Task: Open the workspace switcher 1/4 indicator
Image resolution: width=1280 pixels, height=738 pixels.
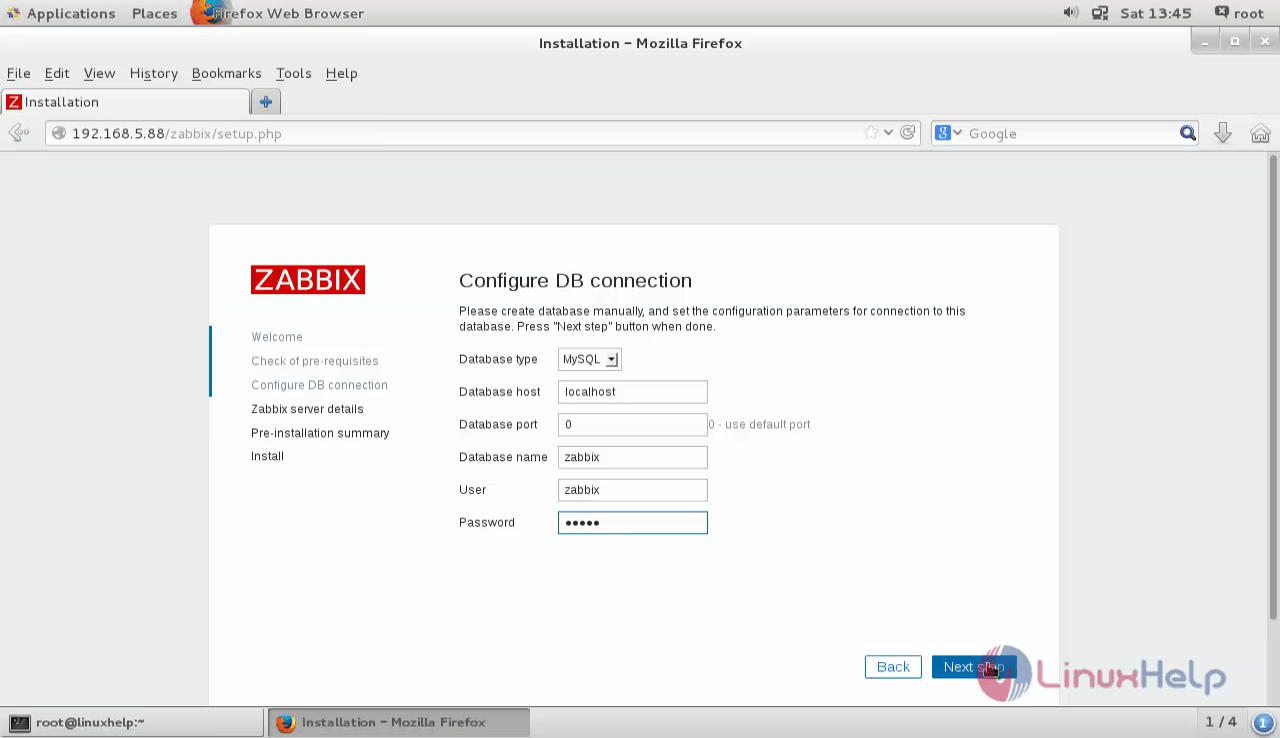Action: (1221, 722)
